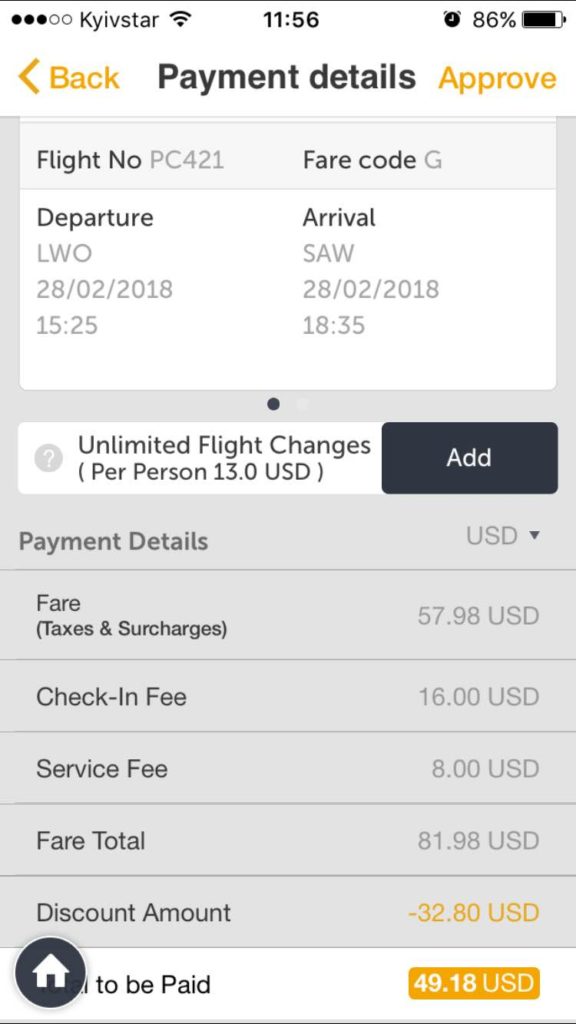Tap the Back chevron arrow icon
Image resolution: width=576 pixels, height=1024 pixels.
(x=29, y=77)
